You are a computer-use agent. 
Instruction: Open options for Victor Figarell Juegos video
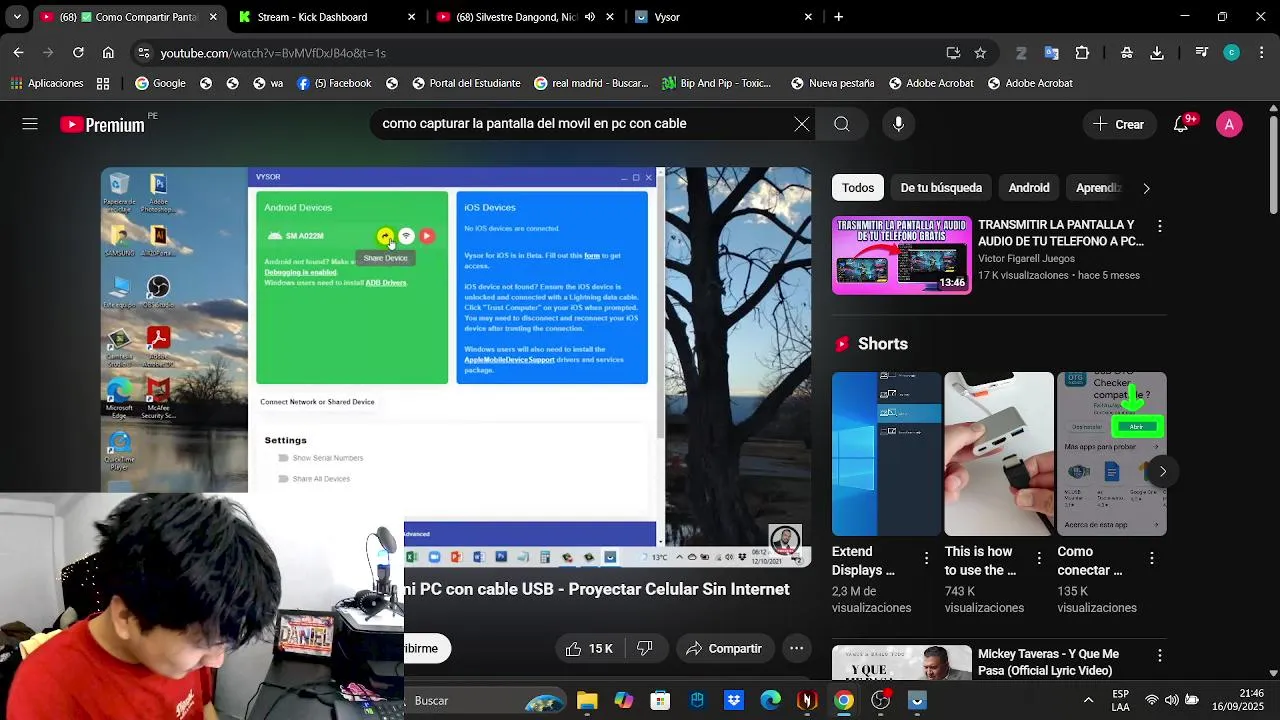[1159, 227]
